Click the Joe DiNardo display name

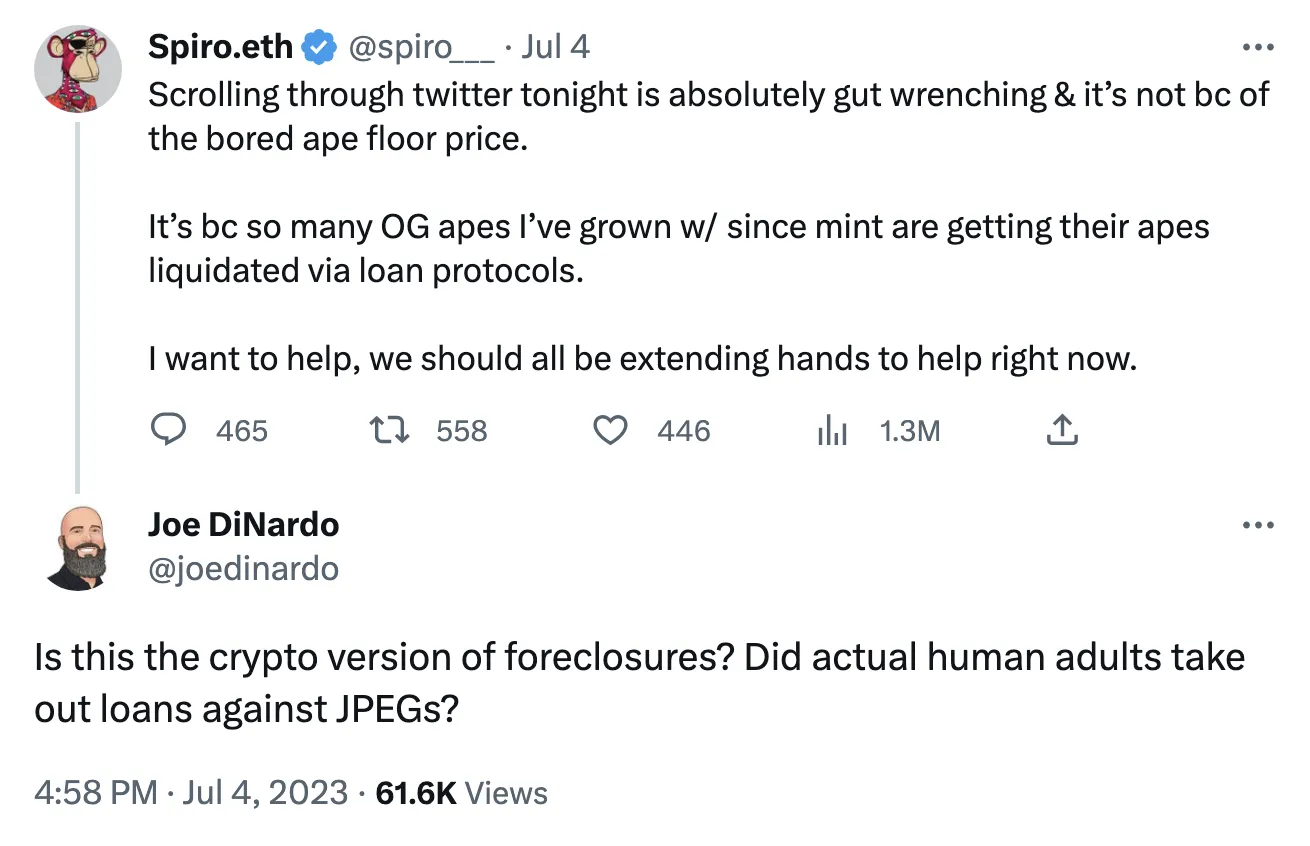[243, 524]
